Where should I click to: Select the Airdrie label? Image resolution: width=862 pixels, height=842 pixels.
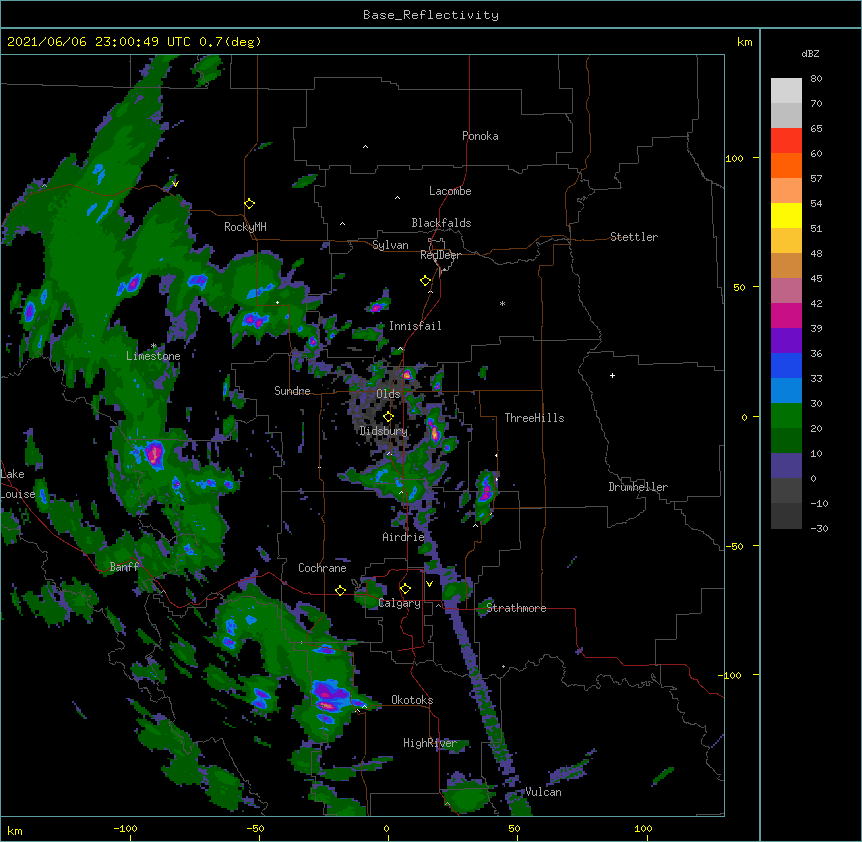pos(404,537)
